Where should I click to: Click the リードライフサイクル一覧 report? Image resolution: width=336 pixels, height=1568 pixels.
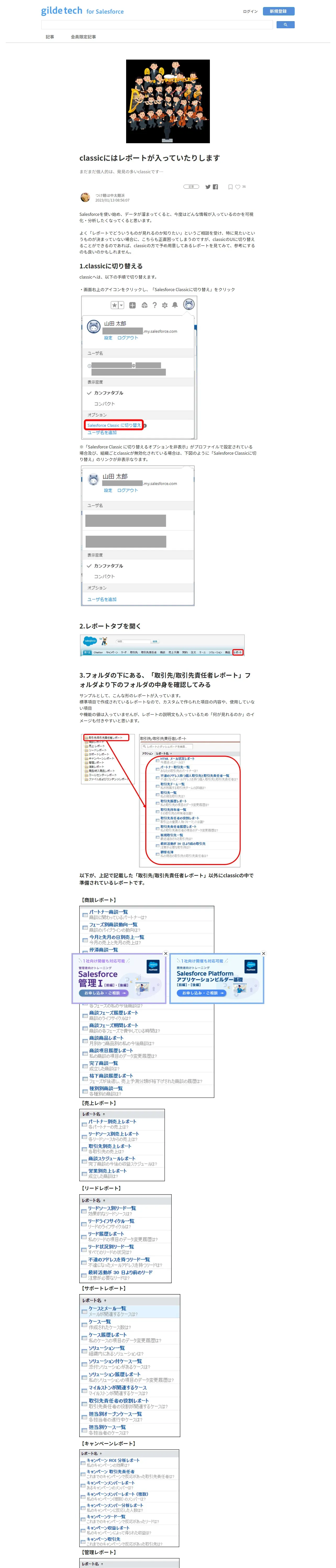(111, 1221)
